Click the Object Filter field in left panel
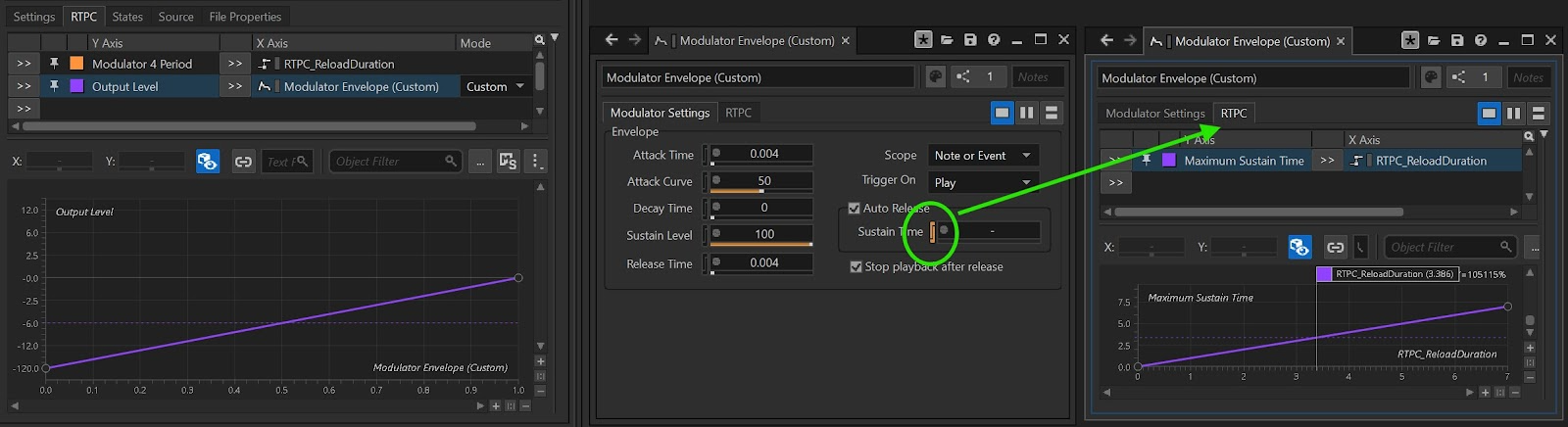Screen dimensions: 1568x427 click(388, 162)
